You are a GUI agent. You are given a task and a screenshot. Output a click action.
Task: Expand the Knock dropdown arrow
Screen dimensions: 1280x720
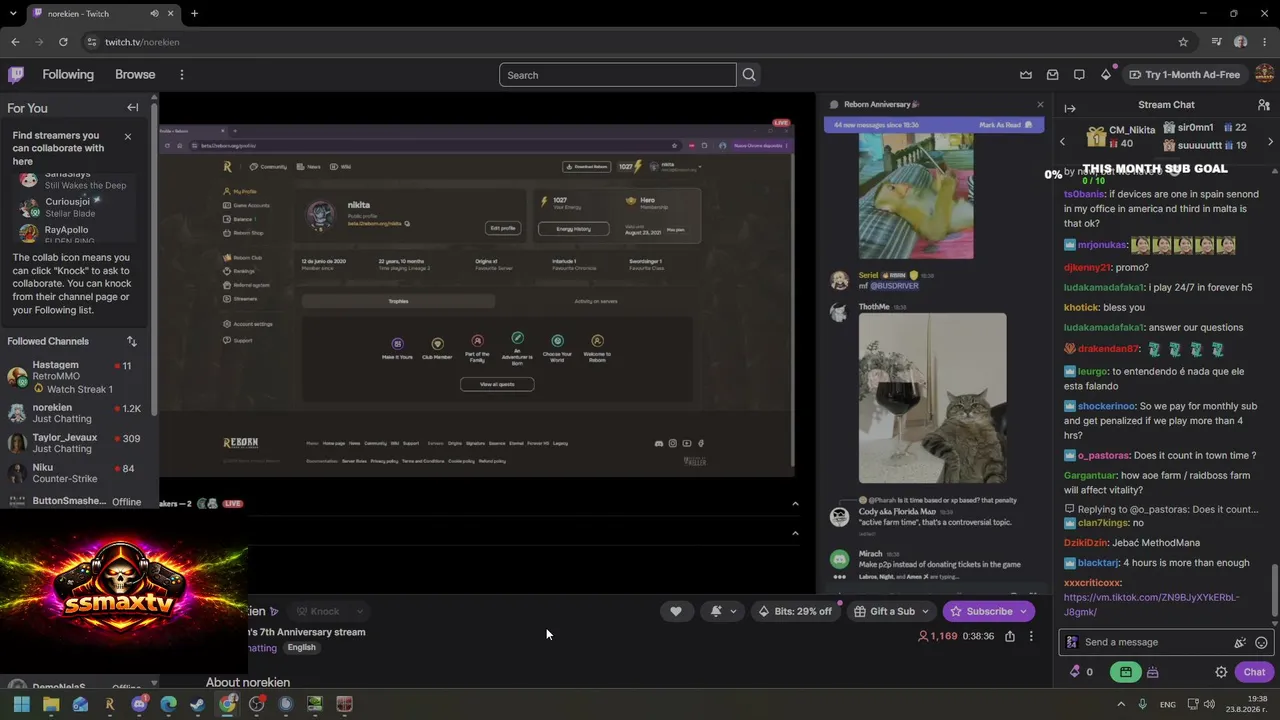click(x=359, y=611)
